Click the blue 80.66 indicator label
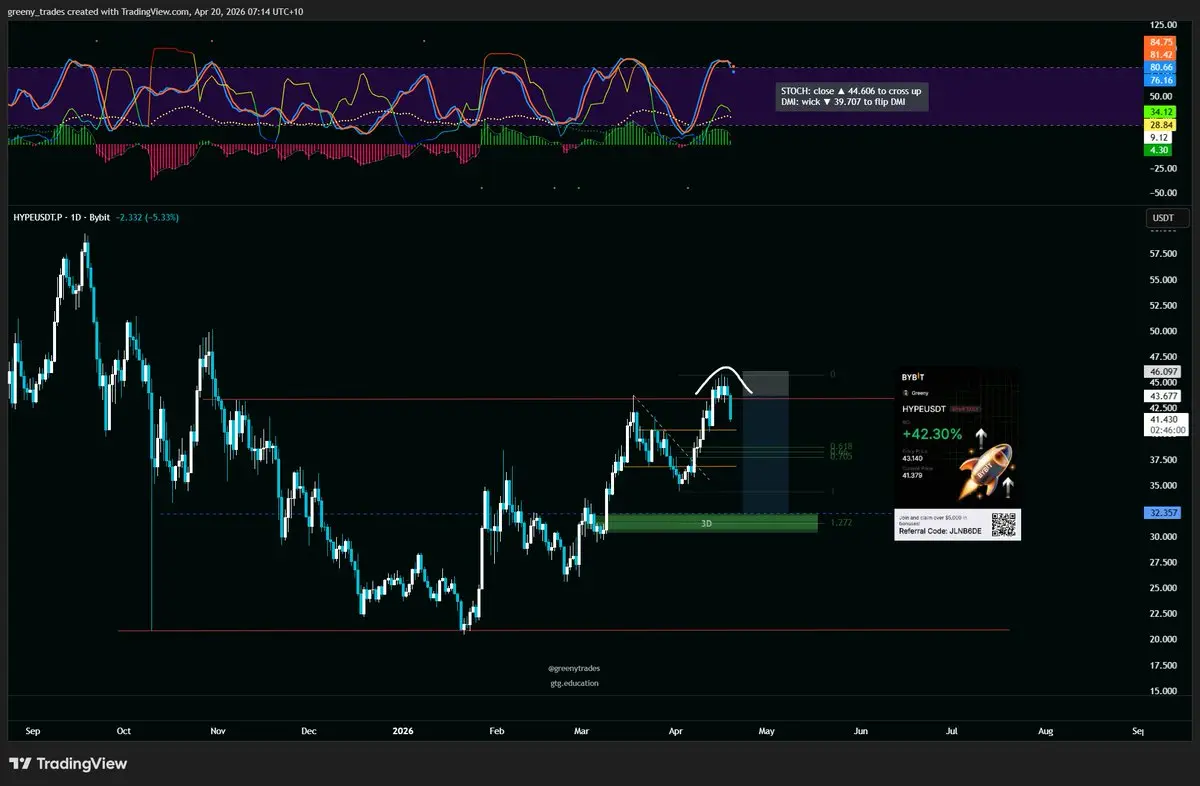Screen dimensions: 1200x786 pyautogui.click(x=1161, y=67)
